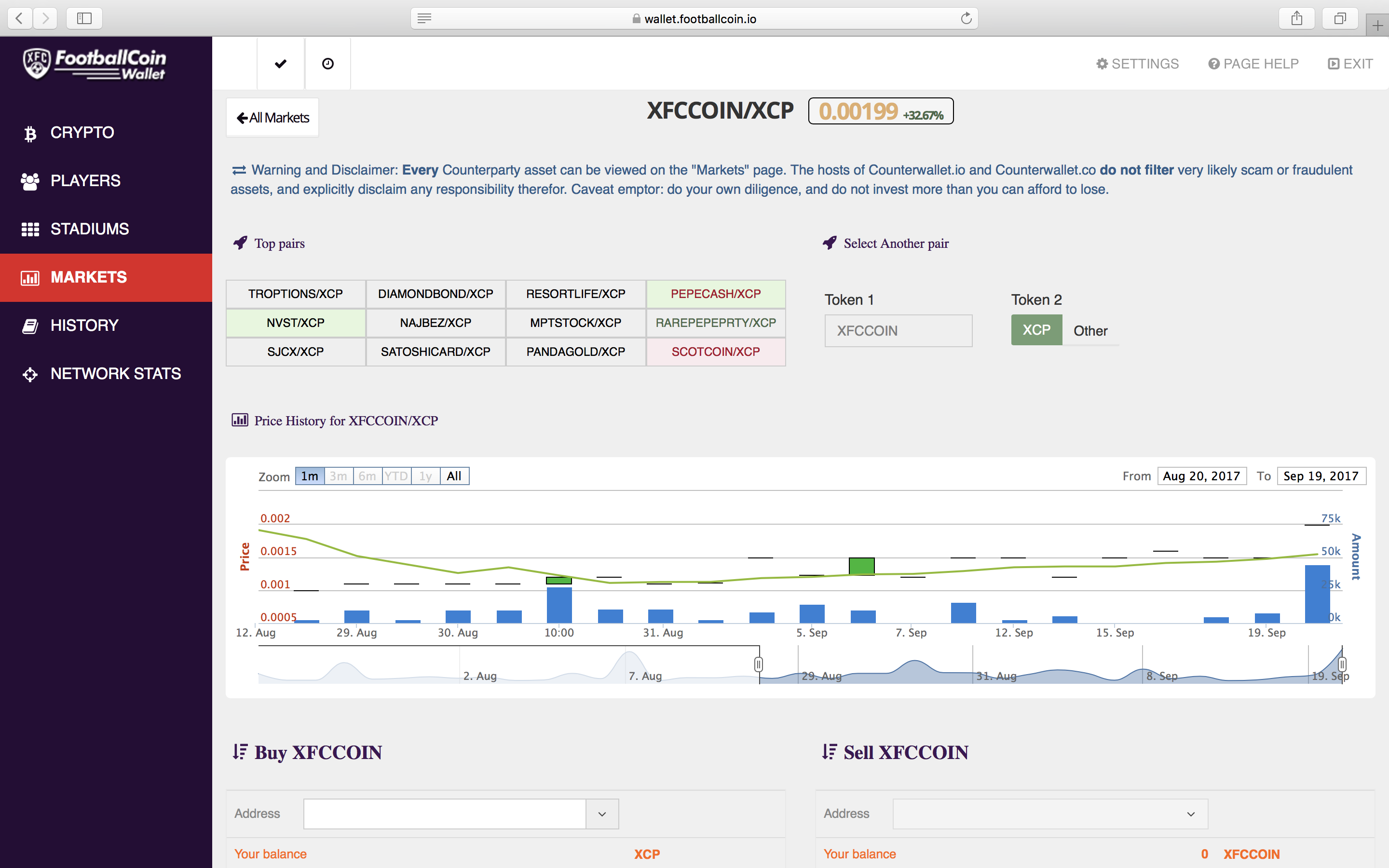Open the Safari share icon
This screenshot has width=1389, height=868.
pos(1296,18)
